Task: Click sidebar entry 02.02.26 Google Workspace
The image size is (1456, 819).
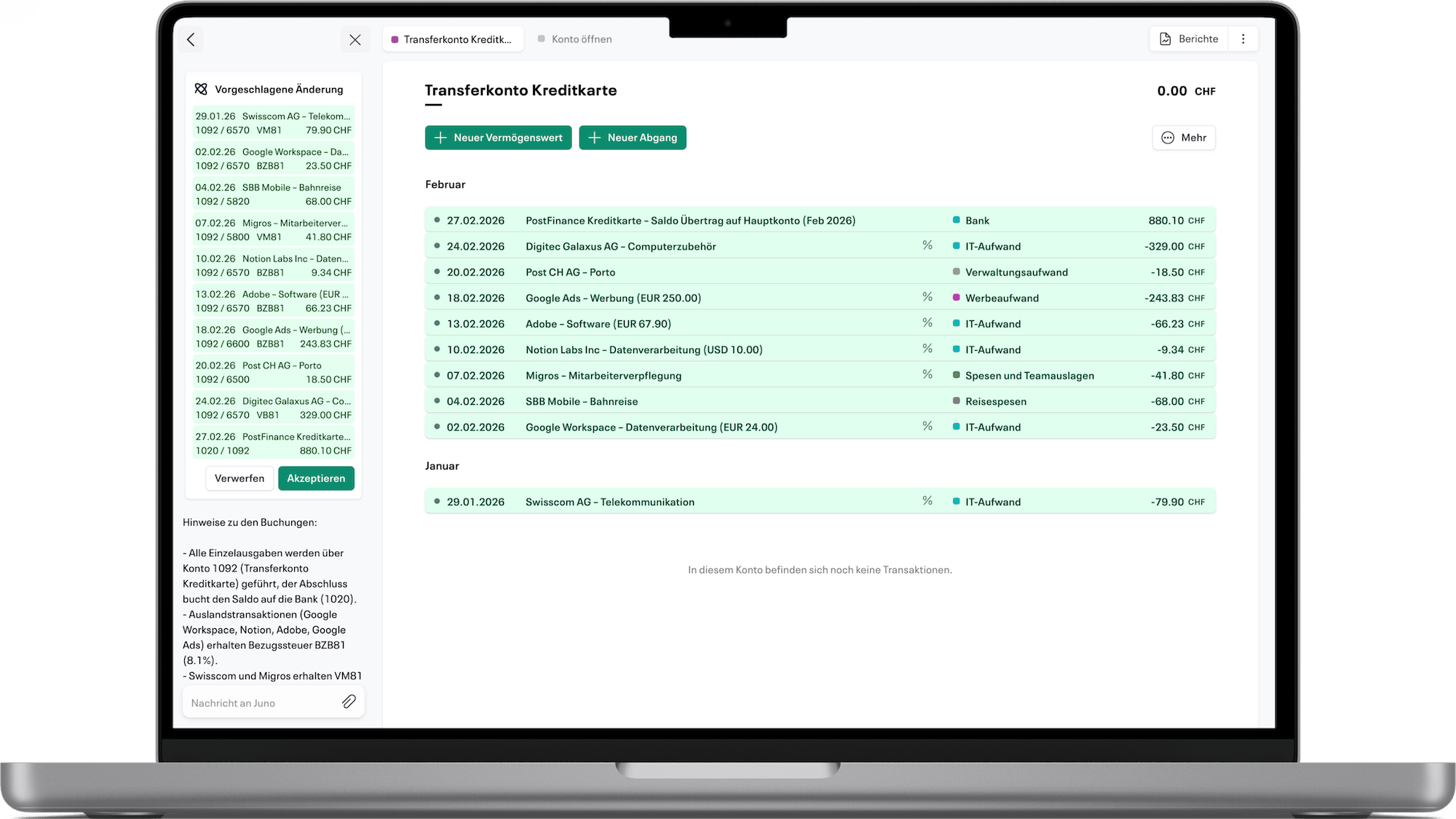Action: 273,159
